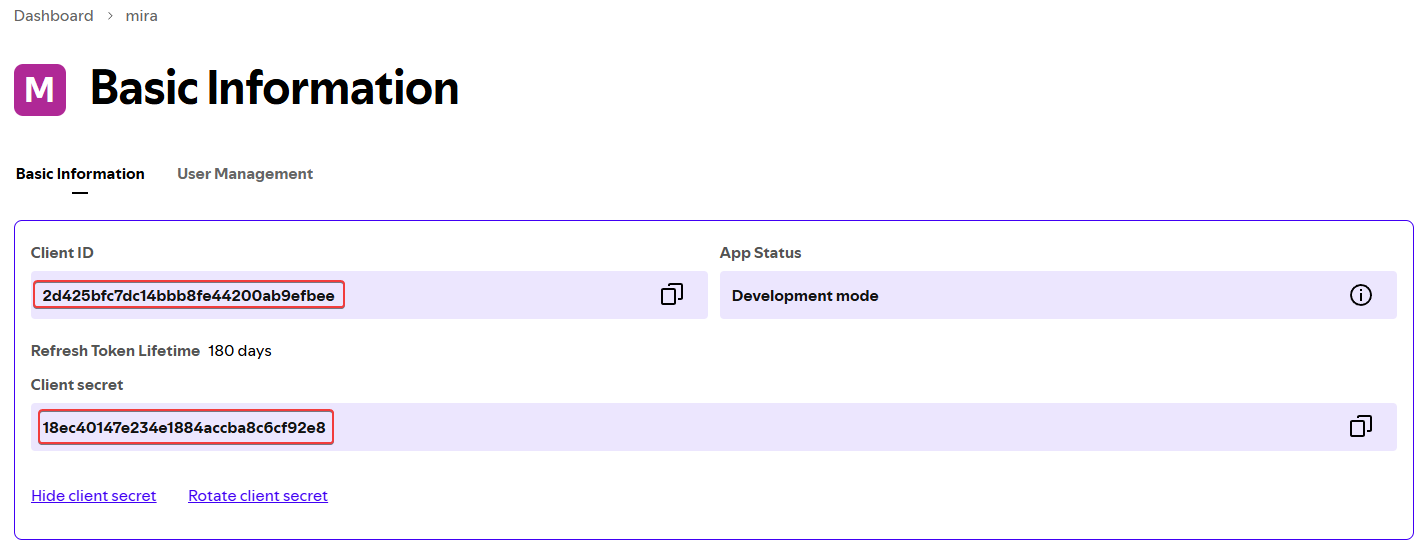This screenshot has height=549, width=1423.
Task: Click the Client ID field label
Action: click(62, 253)
